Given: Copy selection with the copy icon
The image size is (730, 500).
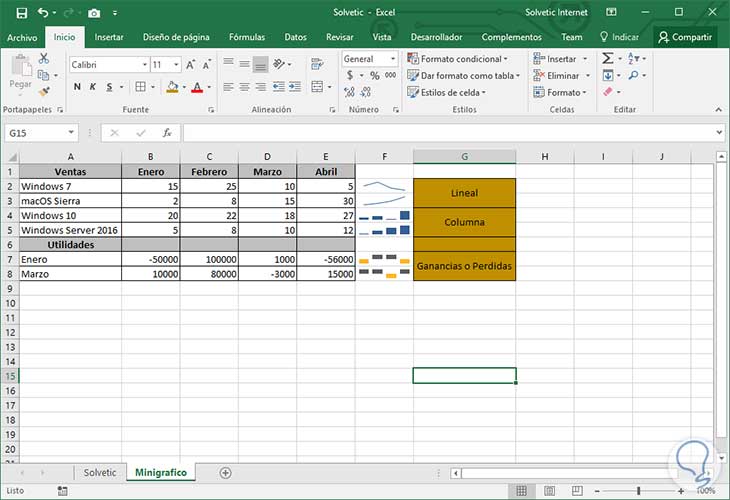Looking at the screenshot, I should (x=43, y=75).
